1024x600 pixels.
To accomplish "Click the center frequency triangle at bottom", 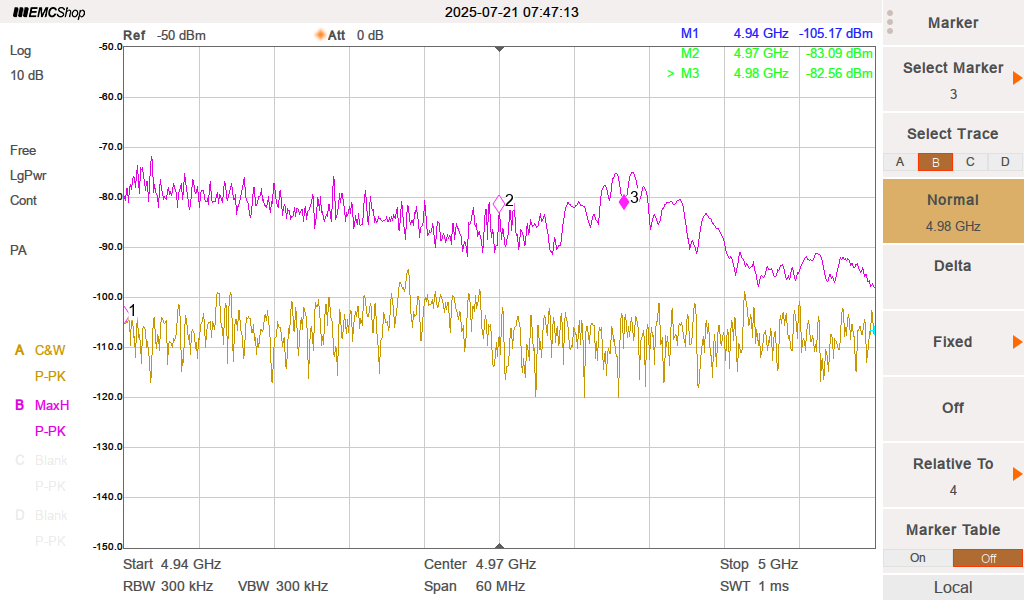I will point(500,544).
